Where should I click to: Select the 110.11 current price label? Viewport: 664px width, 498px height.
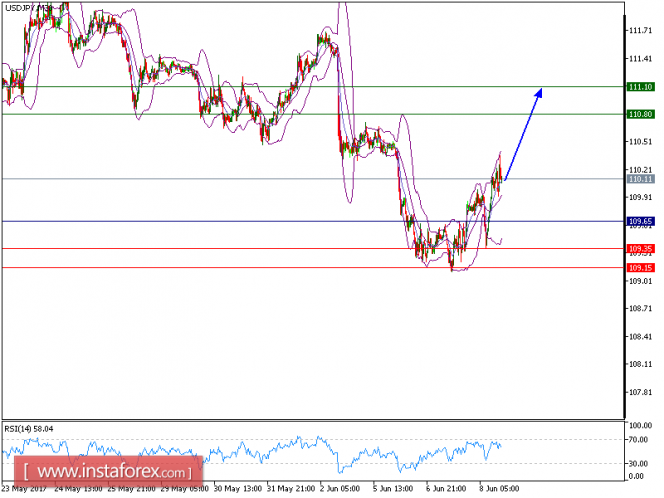pos(641,180)
